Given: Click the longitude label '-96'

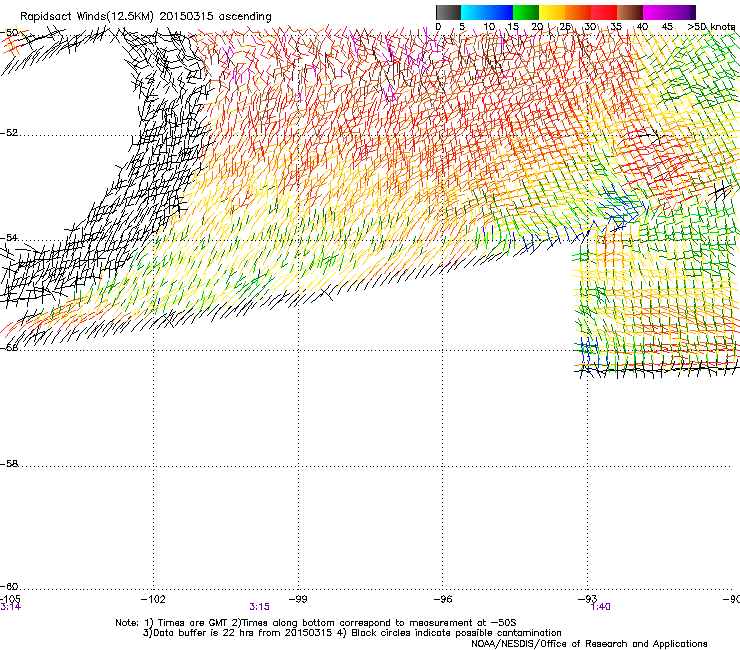Looking at the screenshot, I should (x=443, y=599).
